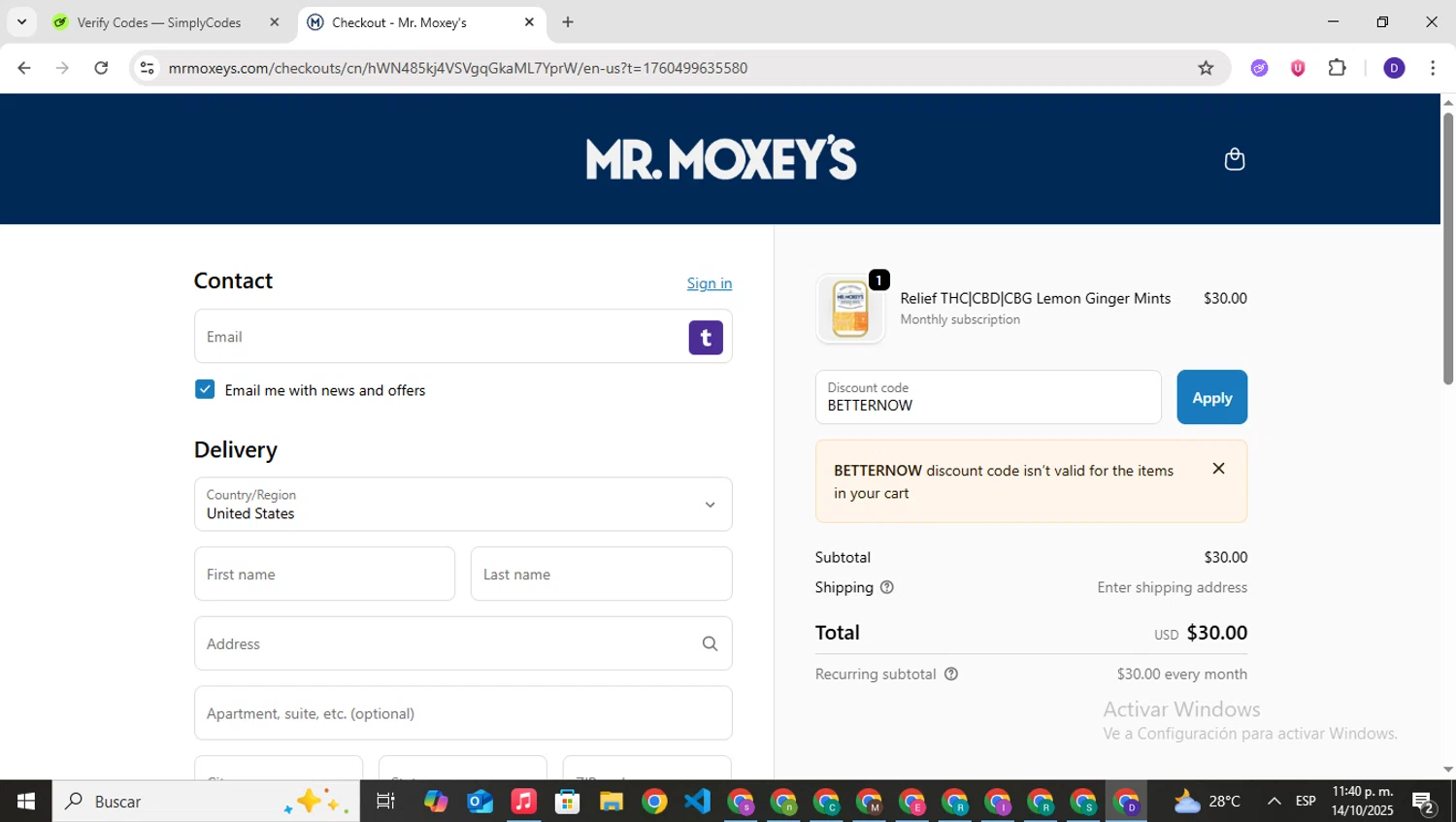Click the purple 't' autofill icon in Email field
The width and height of the screenshot is (1456, 822).
point(706,337)
